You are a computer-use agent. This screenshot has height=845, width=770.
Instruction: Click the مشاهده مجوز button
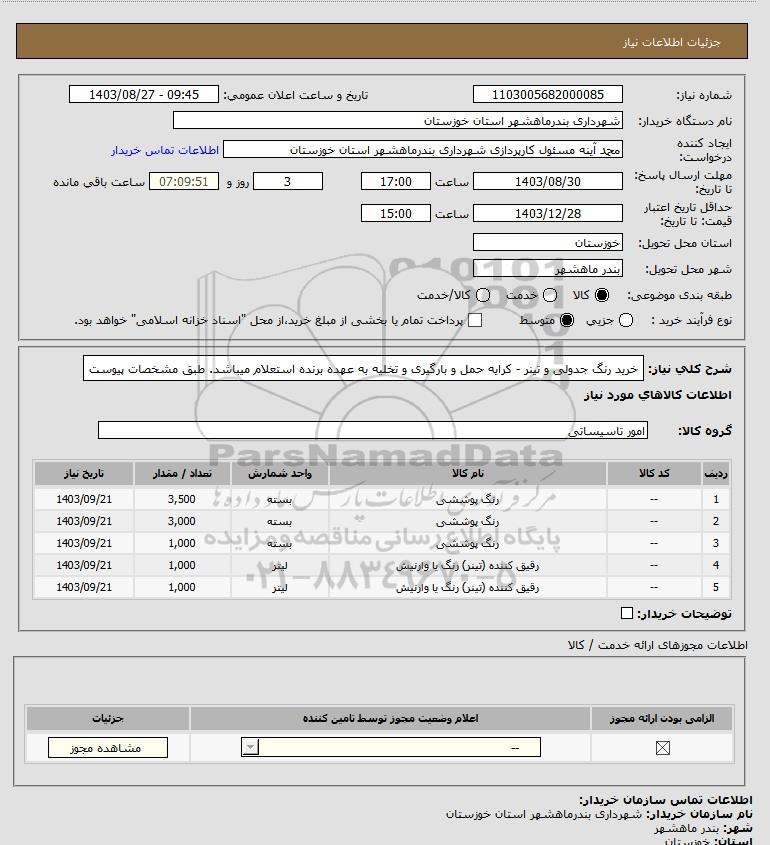click(x=108, y=747)
